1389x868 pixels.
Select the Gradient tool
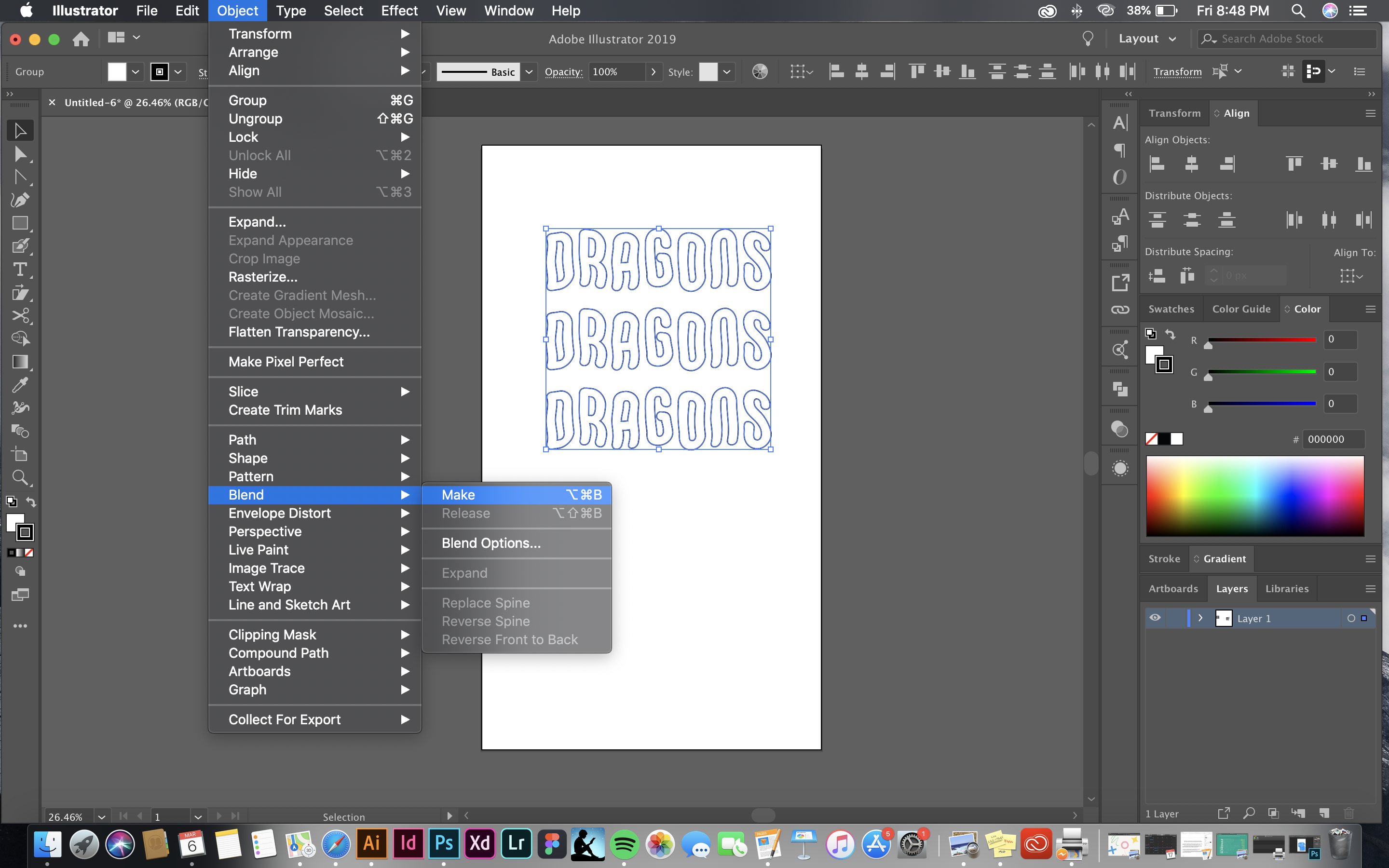point(20,362)
